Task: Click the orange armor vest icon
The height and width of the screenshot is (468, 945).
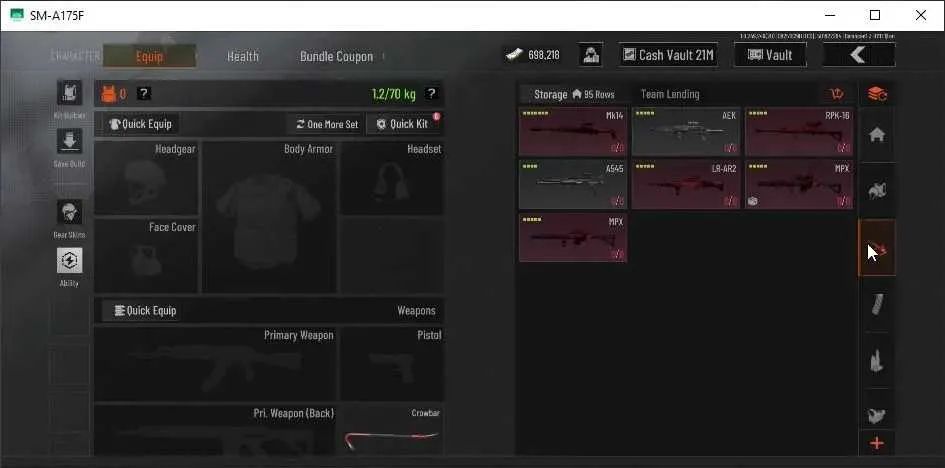Action: pos(108,93)
